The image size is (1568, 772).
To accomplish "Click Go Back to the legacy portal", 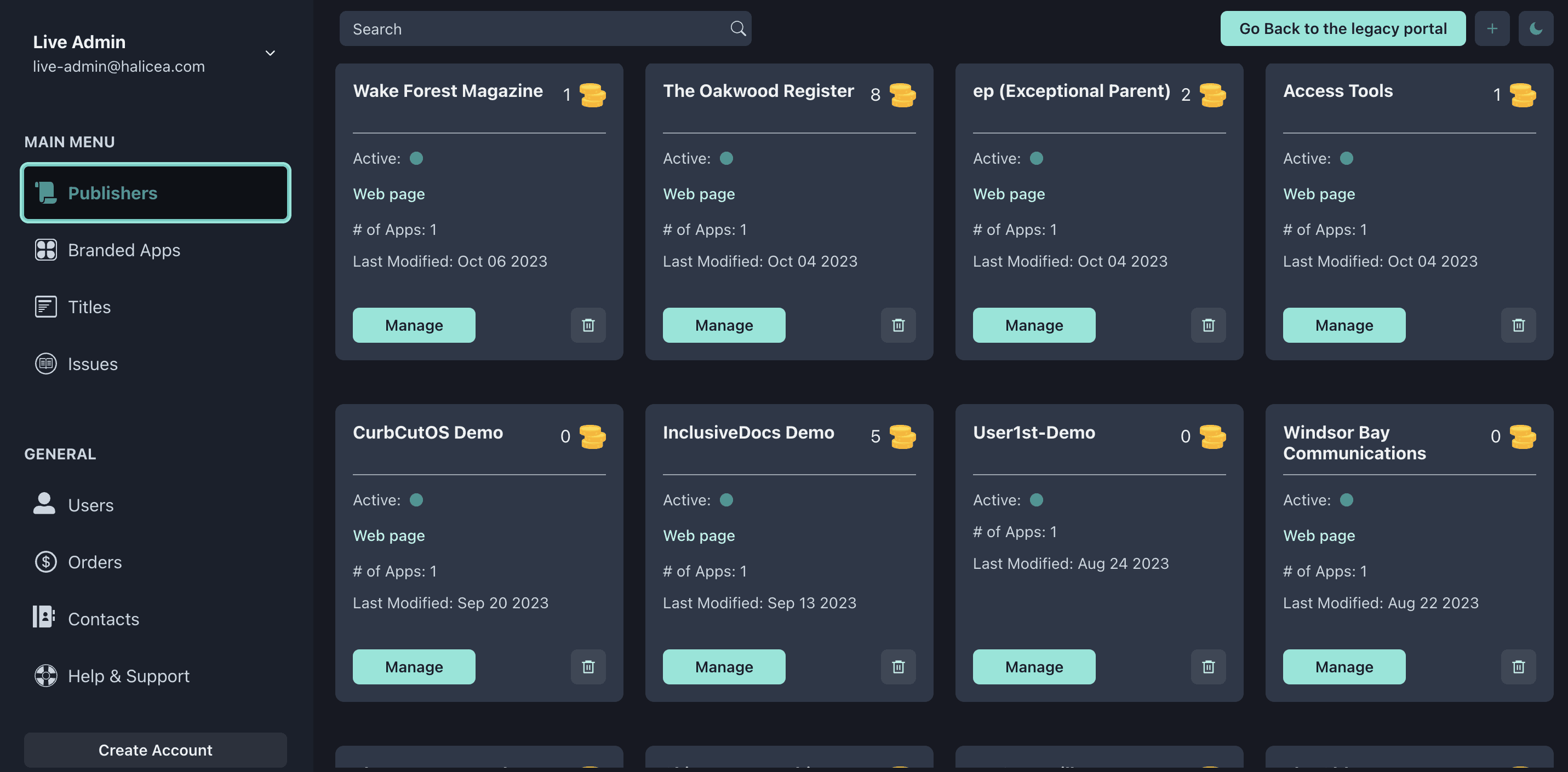I will [1343, 28].
